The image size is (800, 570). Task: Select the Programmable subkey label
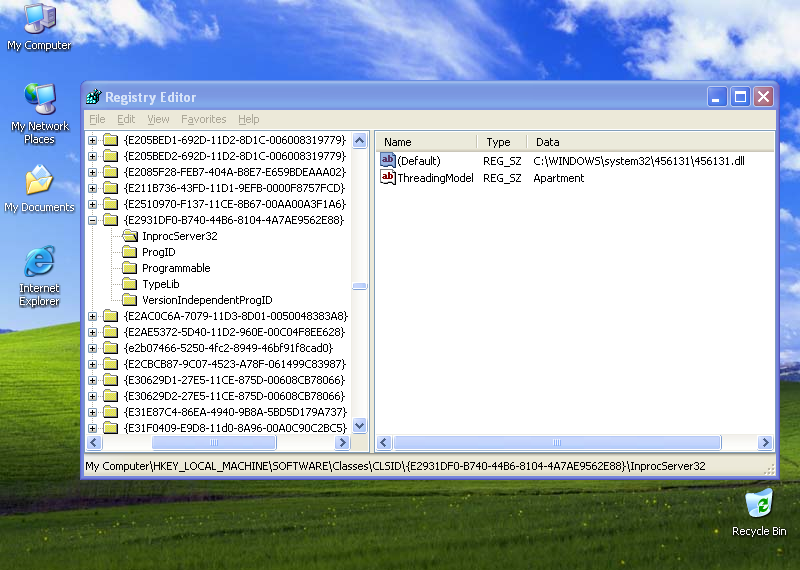176,268
